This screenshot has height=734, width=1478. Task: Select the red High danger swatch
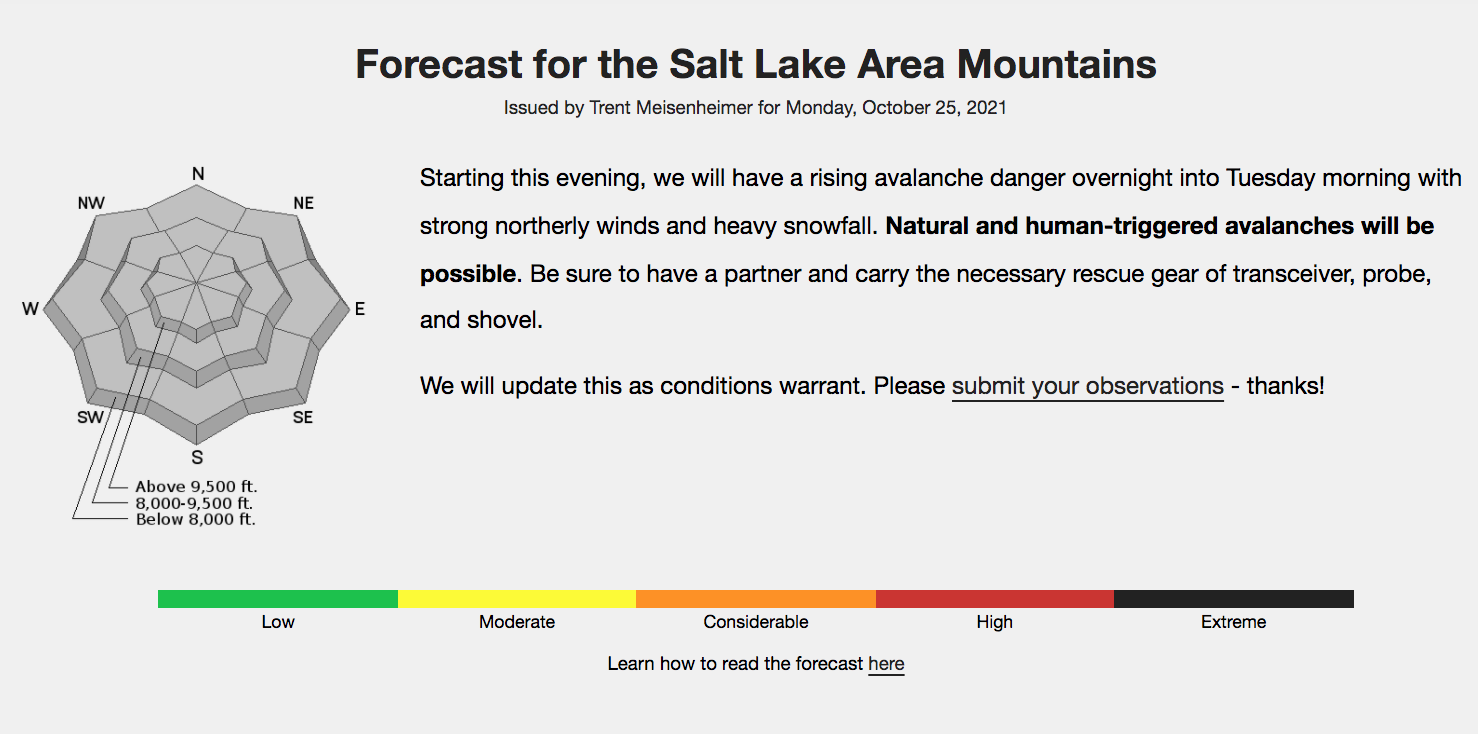[x=995, y=599]
